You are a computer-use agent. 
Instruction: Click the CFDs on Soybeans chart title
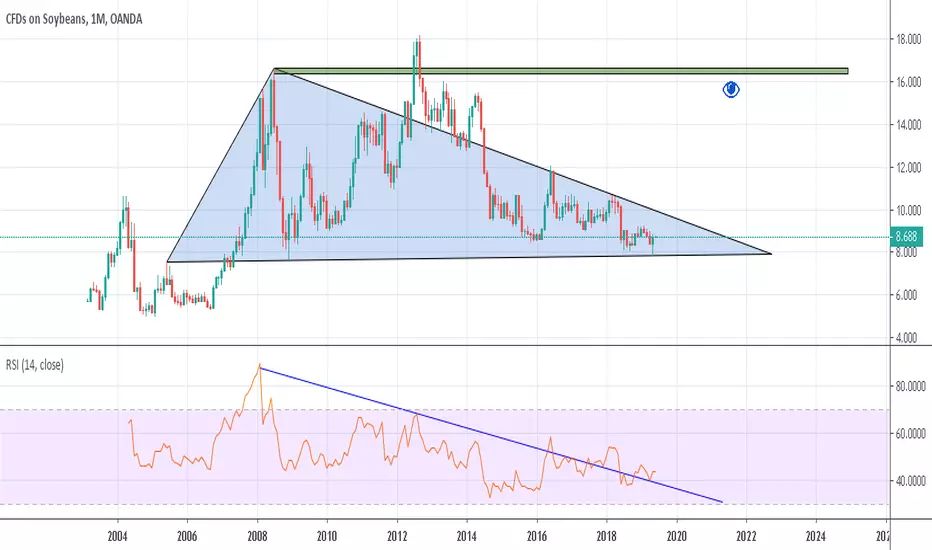point(74,19)
